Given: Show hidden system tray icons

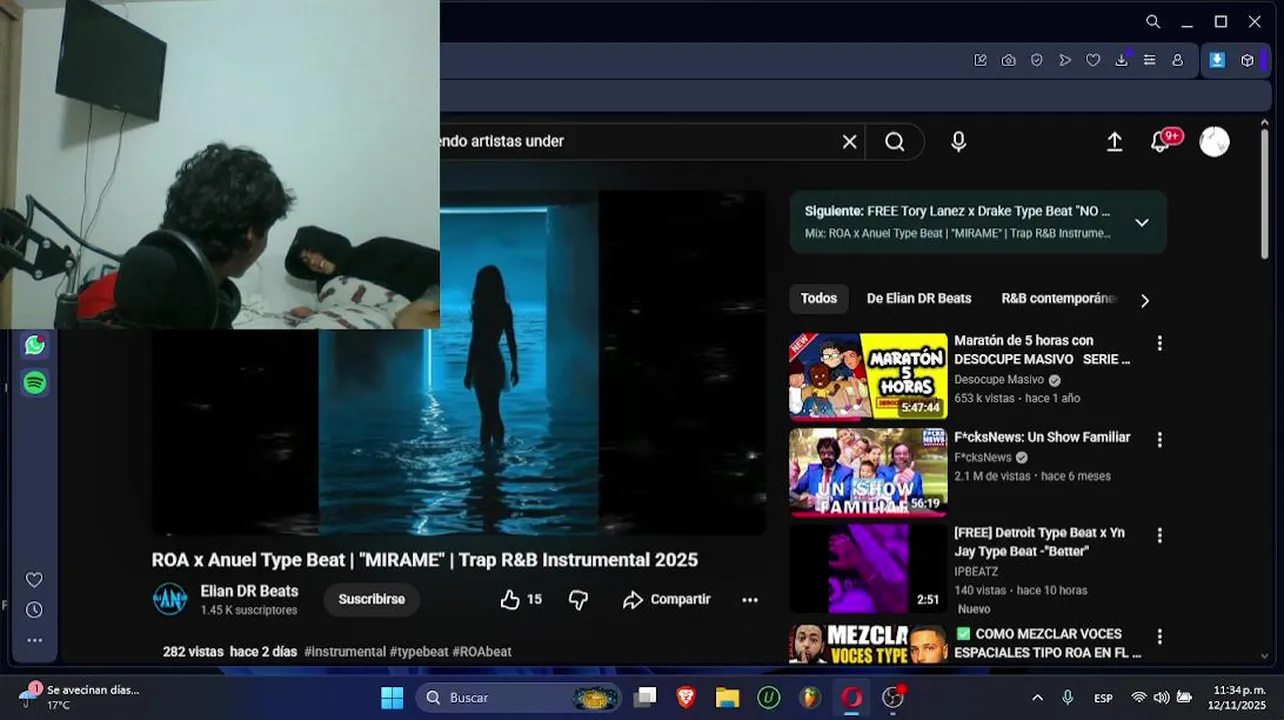Looking at the screenshot, I should click(1037, 697).
